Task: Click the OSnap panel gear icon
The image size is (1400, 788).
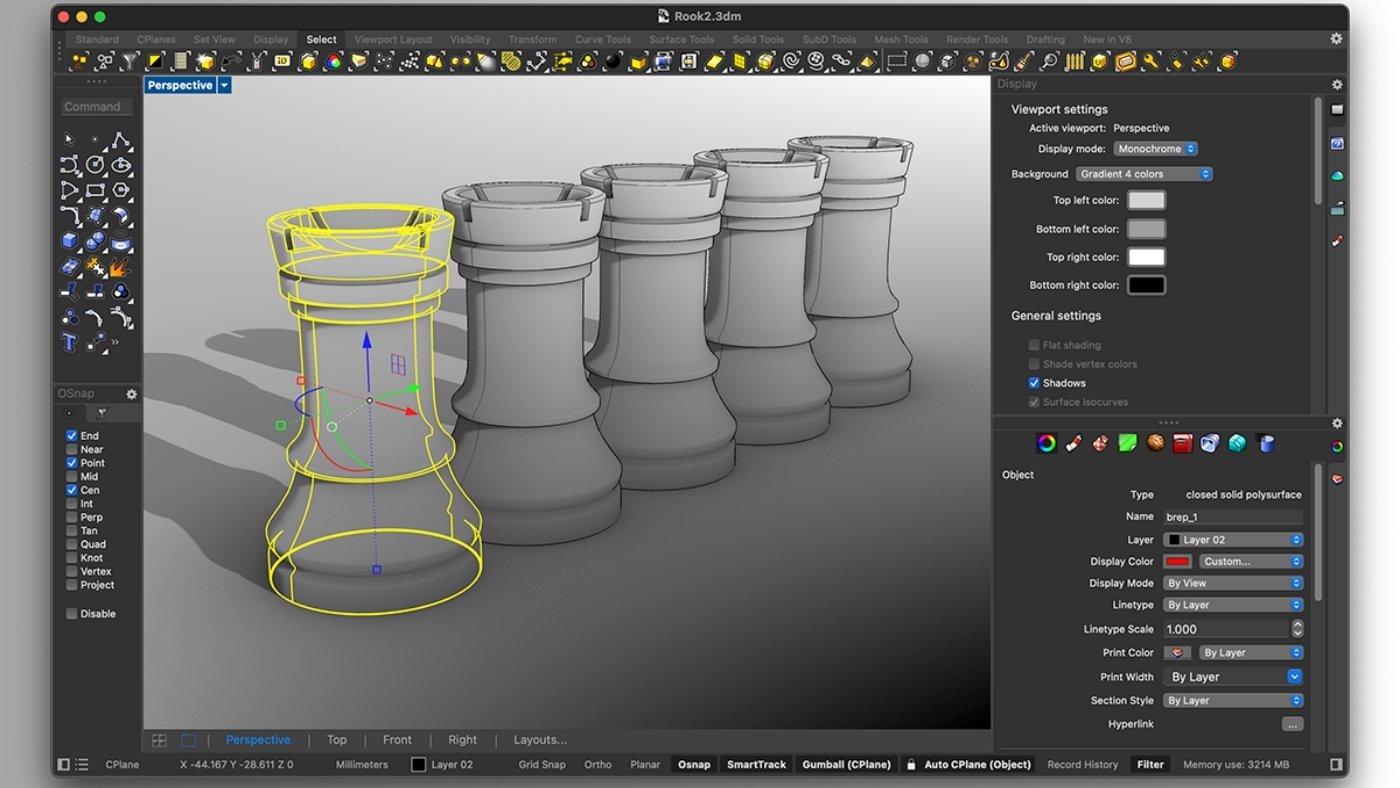Action: 131,394
